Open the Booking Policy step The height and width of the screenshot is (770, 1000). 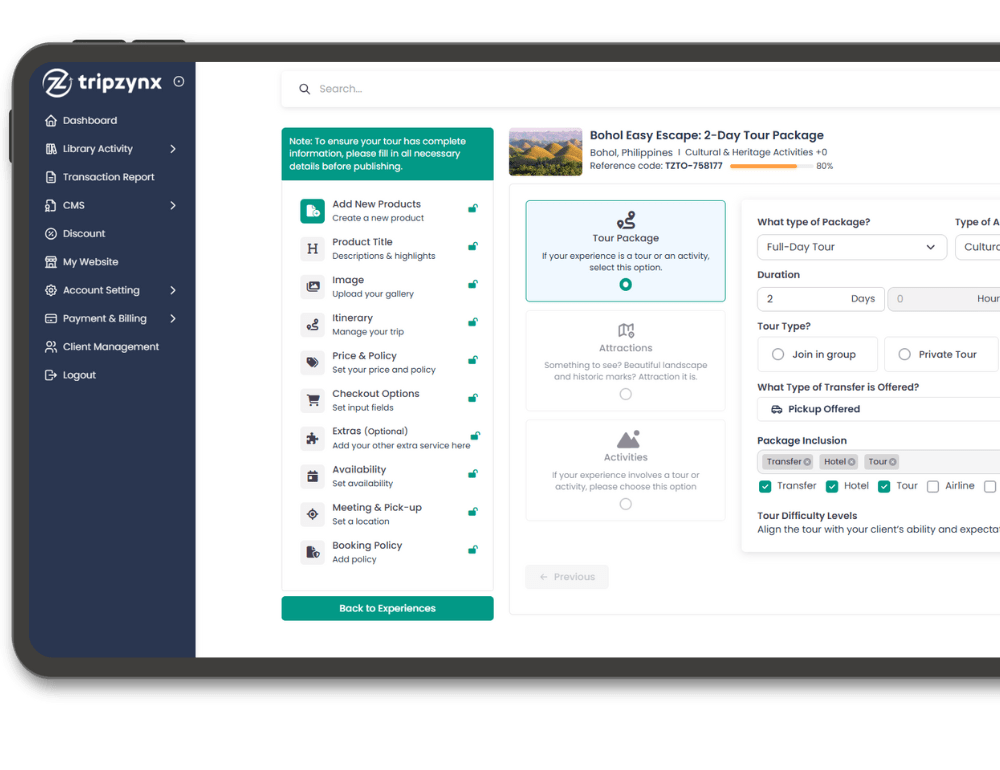coord(388,552)
